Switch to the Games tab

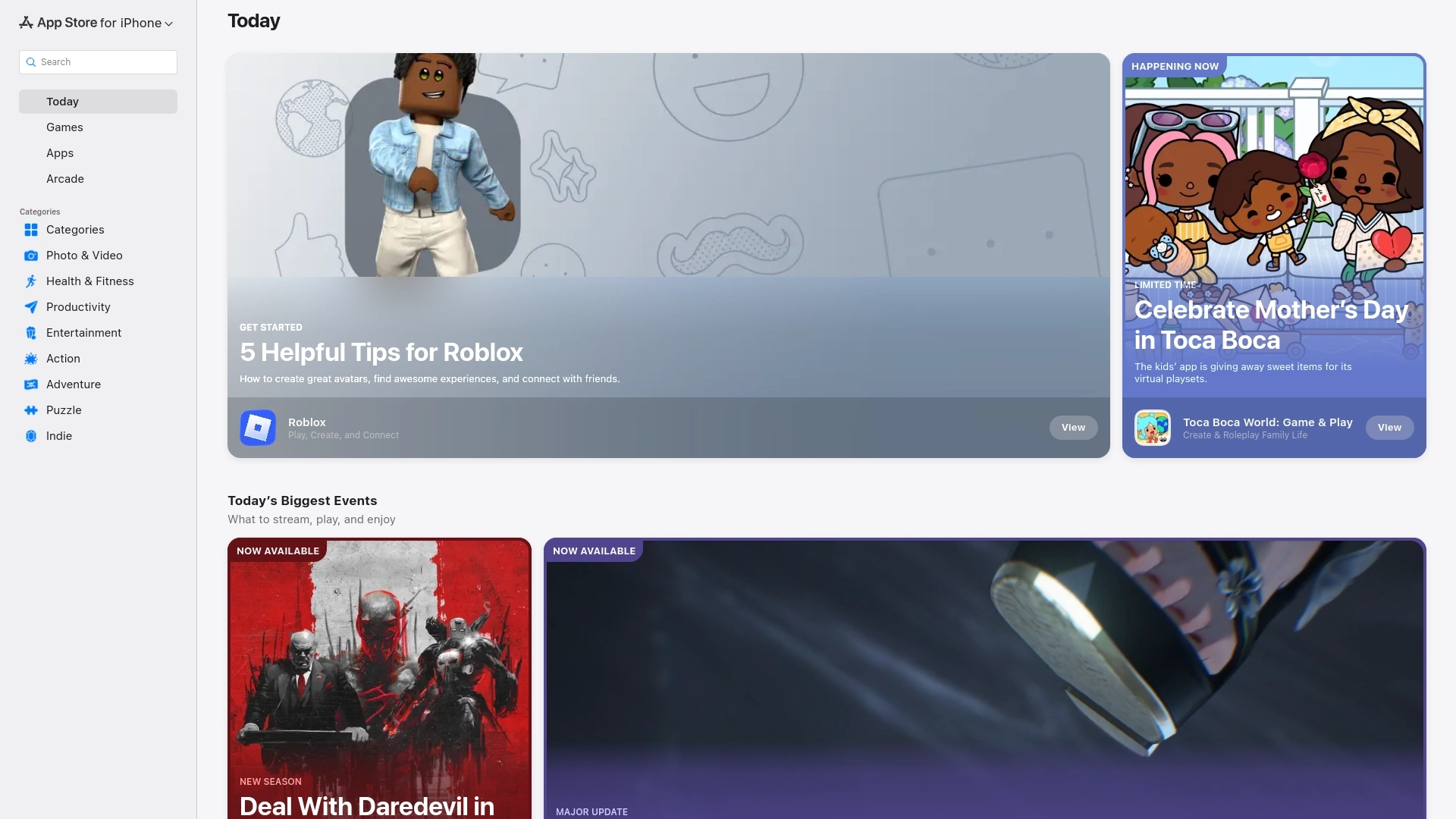(98, 127)
